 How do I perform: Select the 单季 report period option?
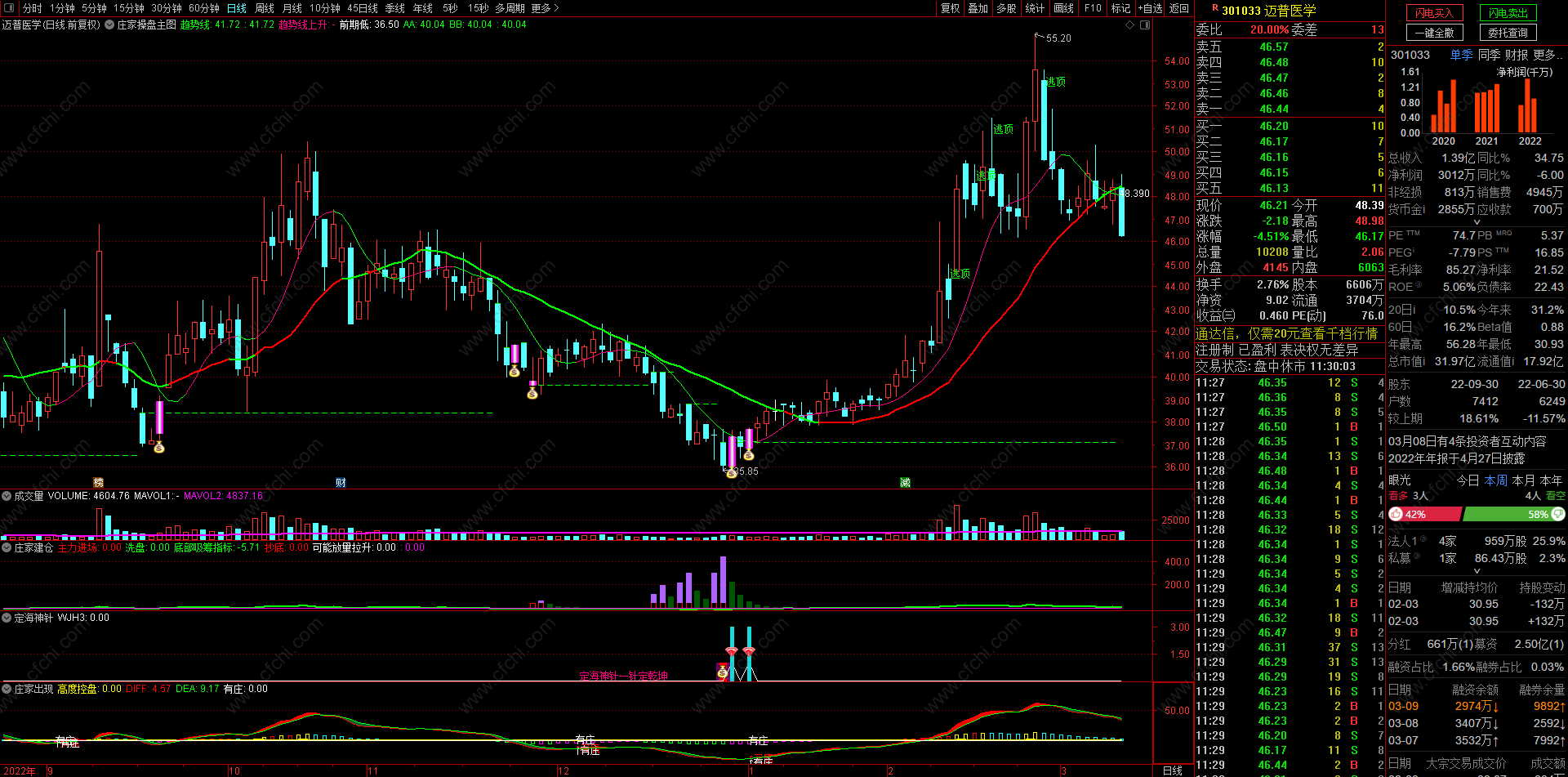(x=1461, y=55)
